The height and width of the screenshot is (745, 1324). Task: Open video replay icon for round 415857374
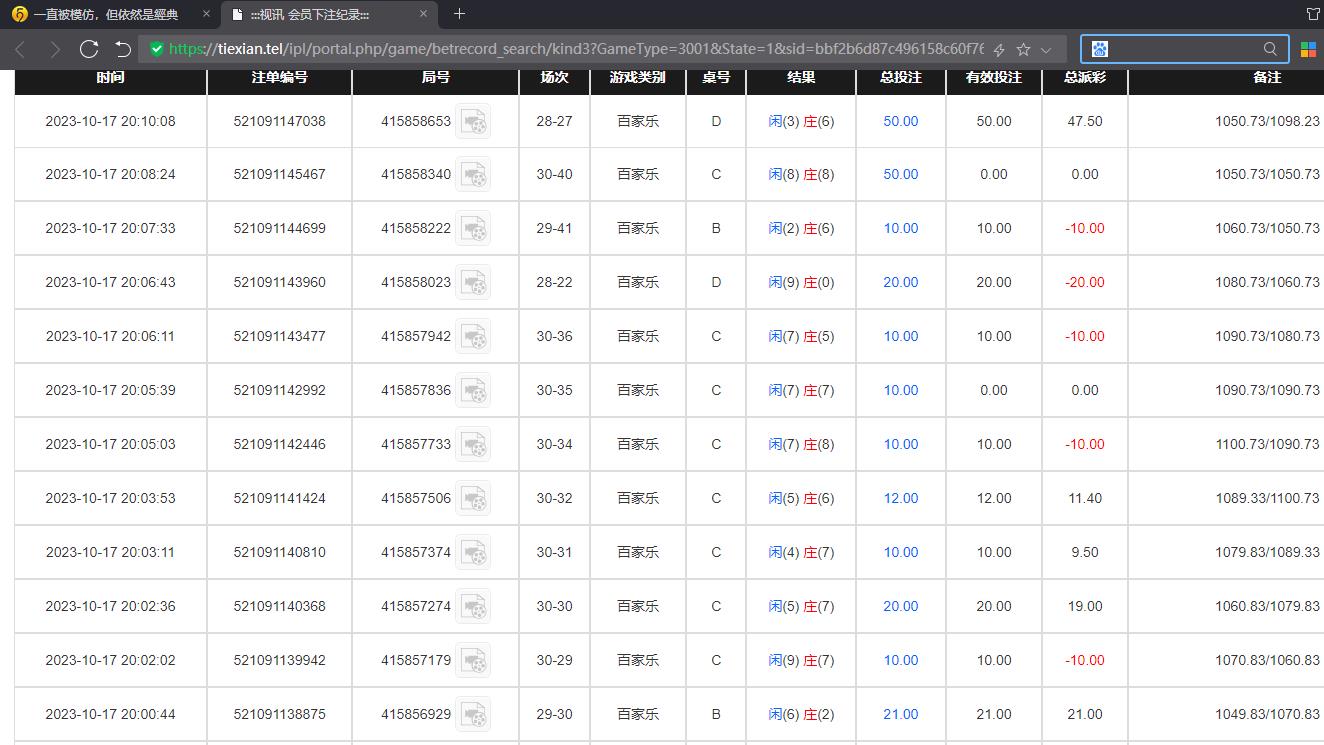coord(473,553)
